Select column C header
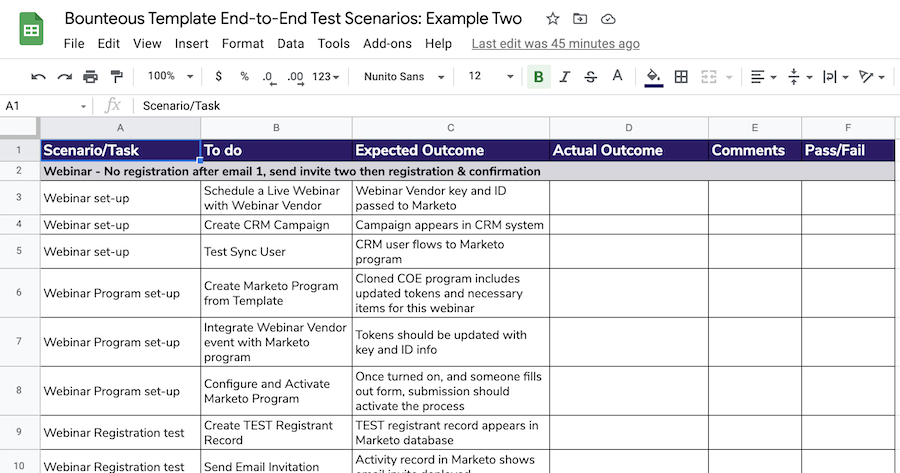The height and width of the screenshot is (473, 900). (x=451, y=128)
